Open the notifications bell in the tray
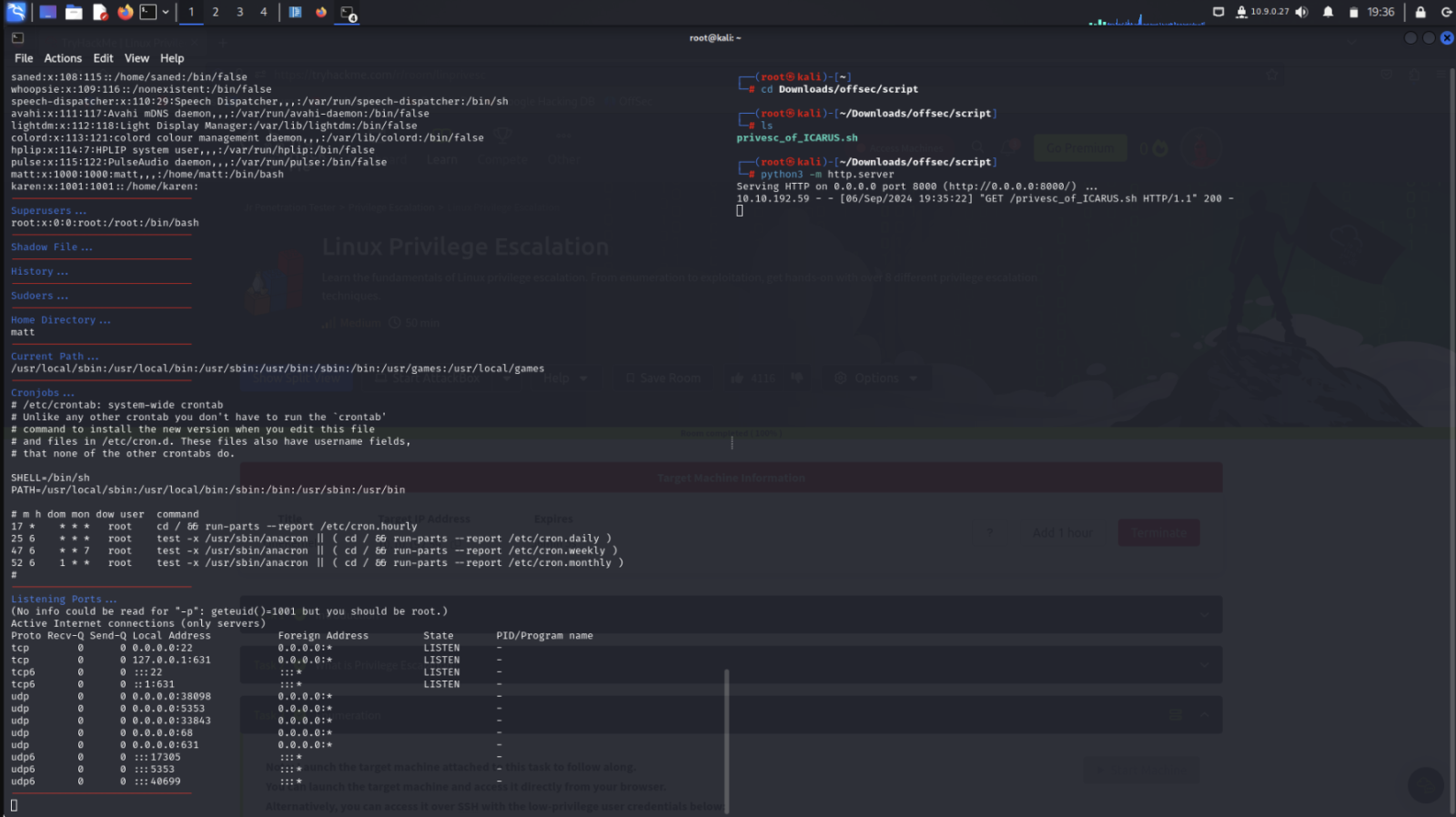1456x817 pixels. pyautogui.click(x=1328, y=12)
